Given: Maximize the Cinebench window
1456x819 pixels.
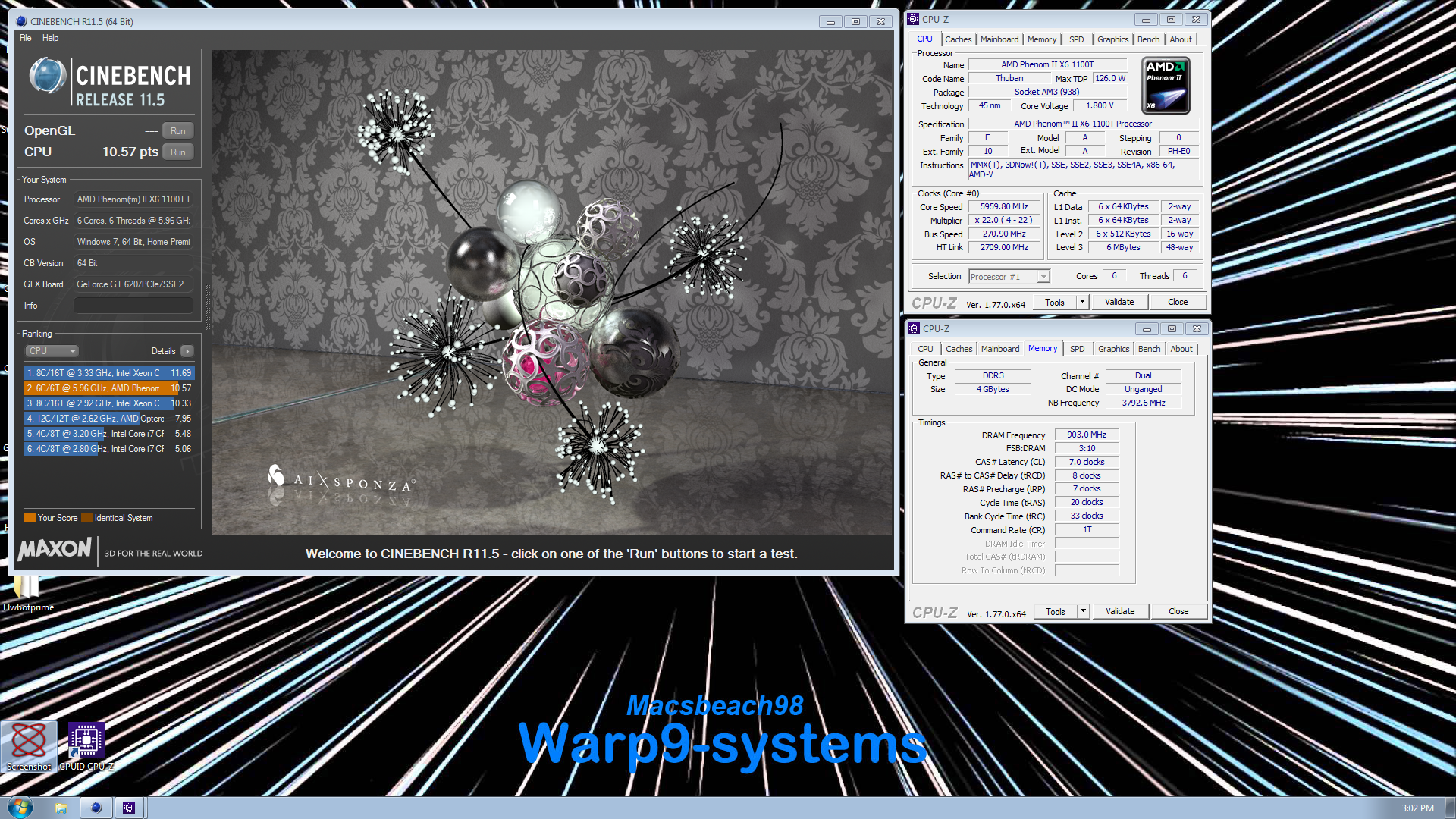Looking at the screenshot, I should 855,22.
